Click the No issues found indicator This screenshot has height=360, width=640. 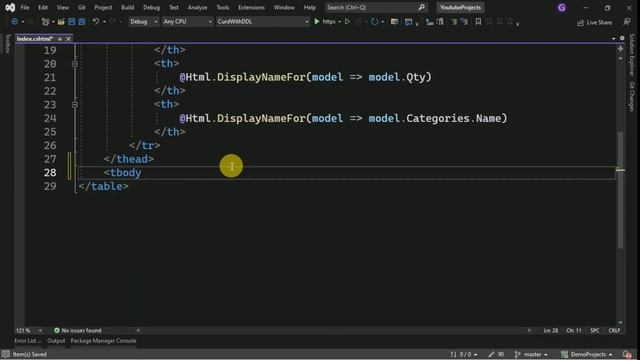(x=78, y=330)
